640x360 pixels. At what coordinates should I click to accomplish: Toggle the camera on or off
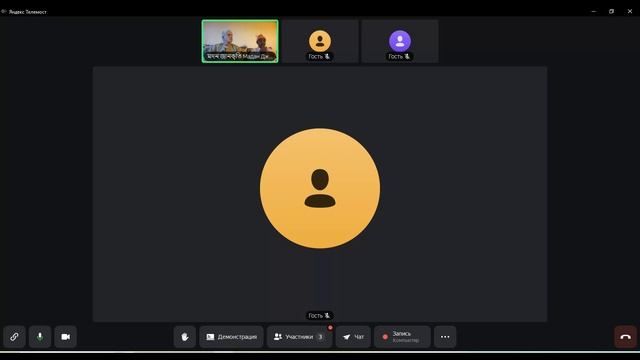[66, 337]
